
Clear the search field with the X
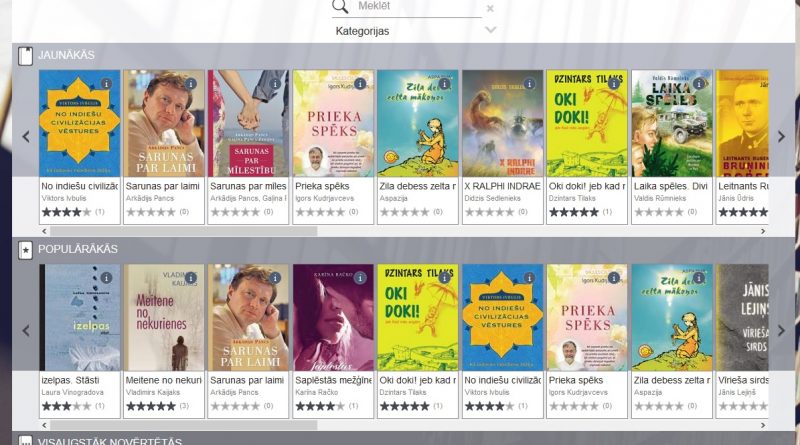pos(490,9)
